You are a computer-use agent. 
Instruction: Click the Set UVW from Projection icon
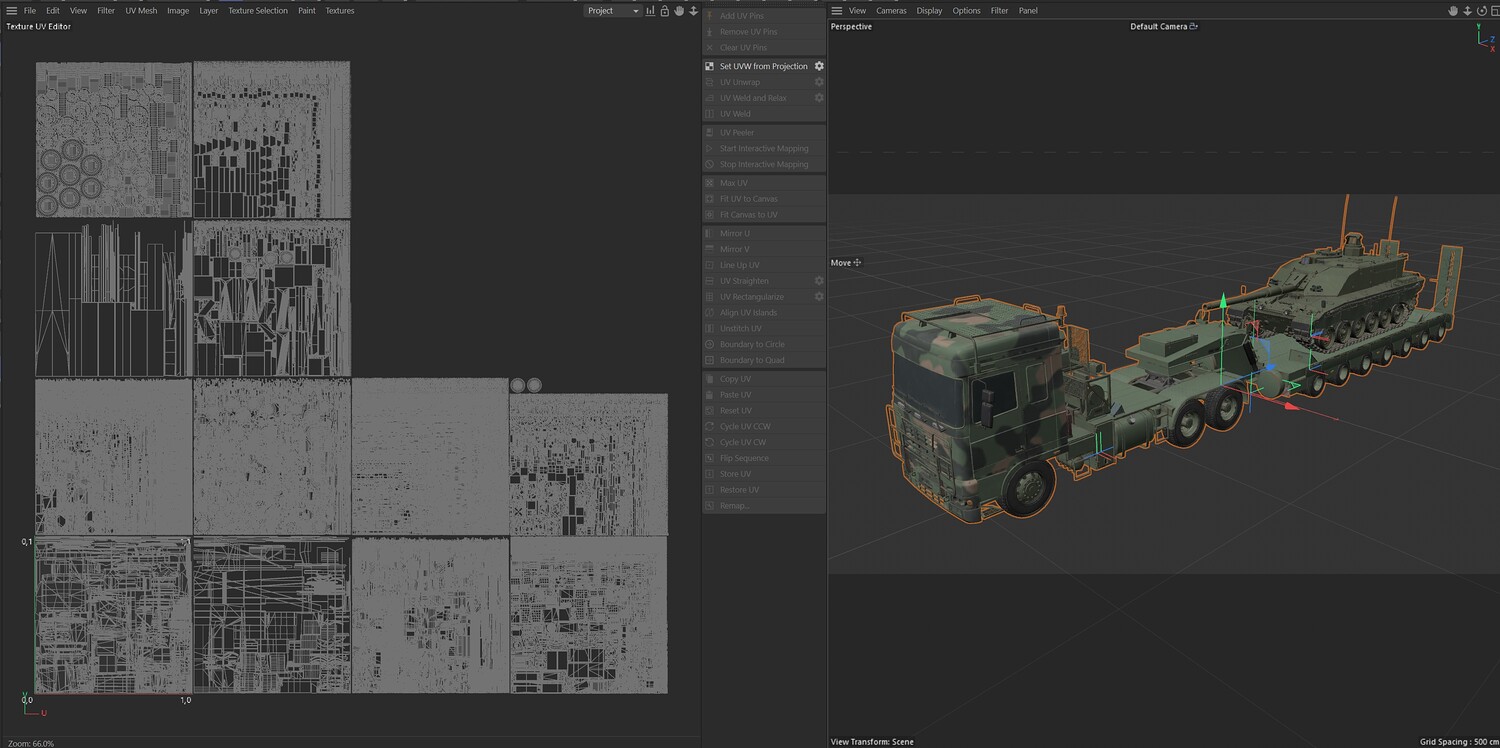click(x=710, y=66)
